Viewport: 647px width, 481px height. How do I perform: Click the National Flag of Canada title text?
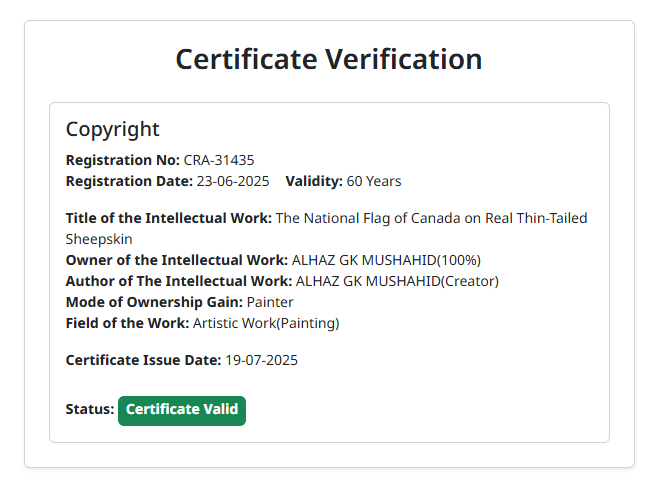pos(431,218)
